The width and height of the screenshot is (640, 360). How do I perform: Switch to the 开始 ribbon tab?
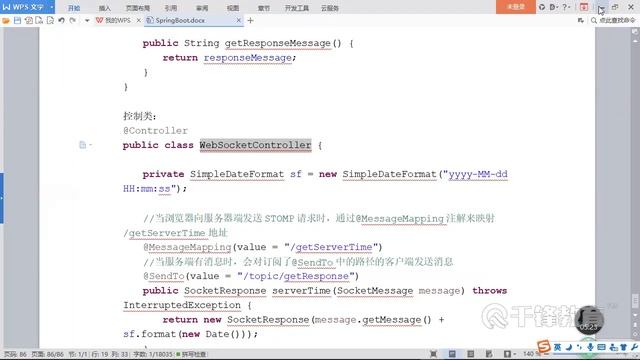point(74,8)
